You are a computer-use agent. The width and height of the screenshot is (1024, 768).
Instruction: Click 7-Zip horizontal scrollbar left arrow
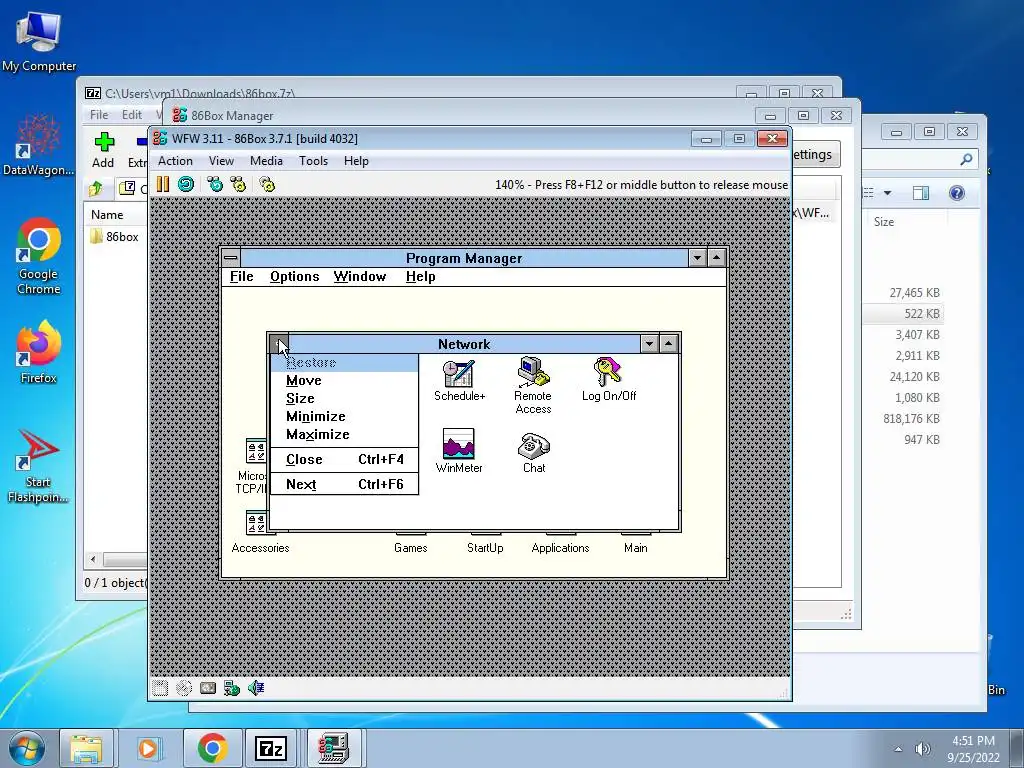[93, 560]
